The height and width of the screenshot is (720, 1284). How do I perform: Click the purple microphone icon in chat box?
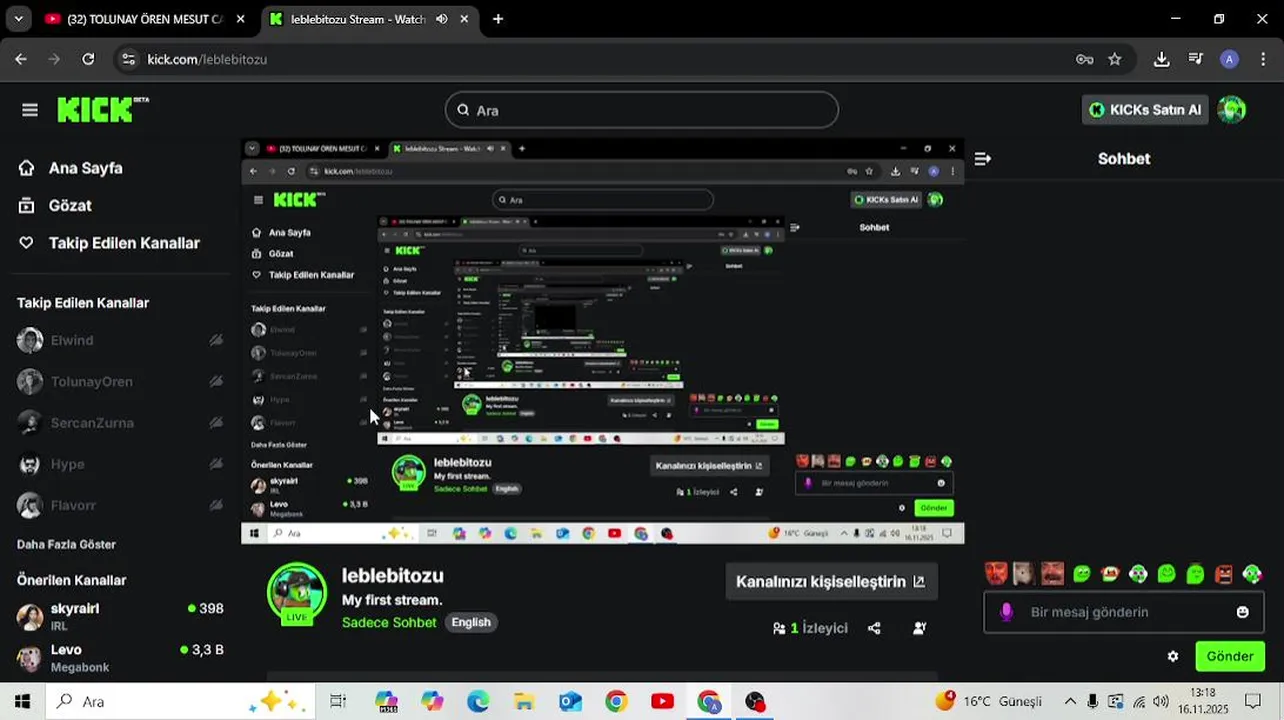[1007, 612]
